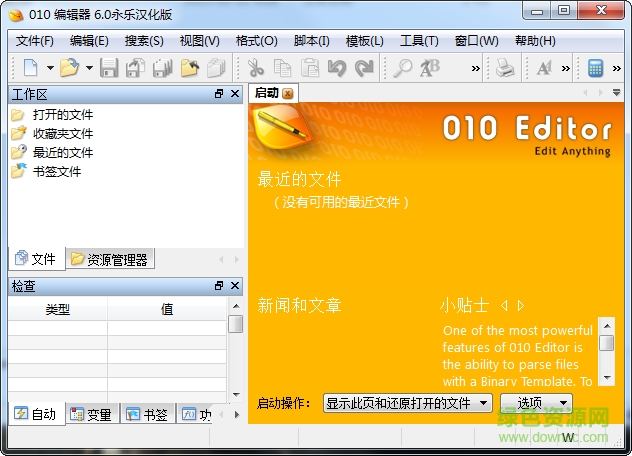
Task: Click the Save All icon
Action: (x=162, y=68)
